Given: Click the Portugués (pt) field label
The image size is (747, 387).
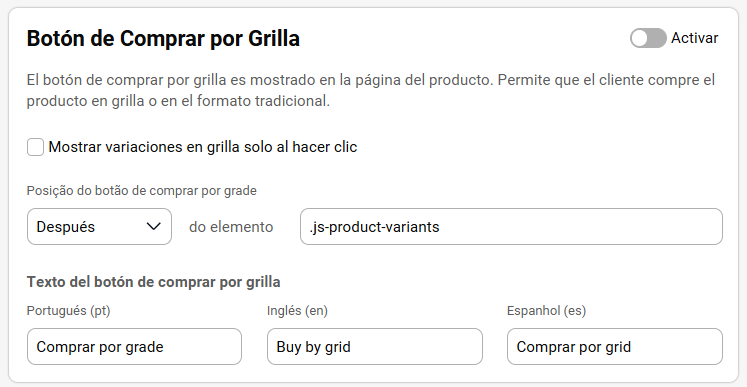Looking at the screenshot, I should 69,311.
